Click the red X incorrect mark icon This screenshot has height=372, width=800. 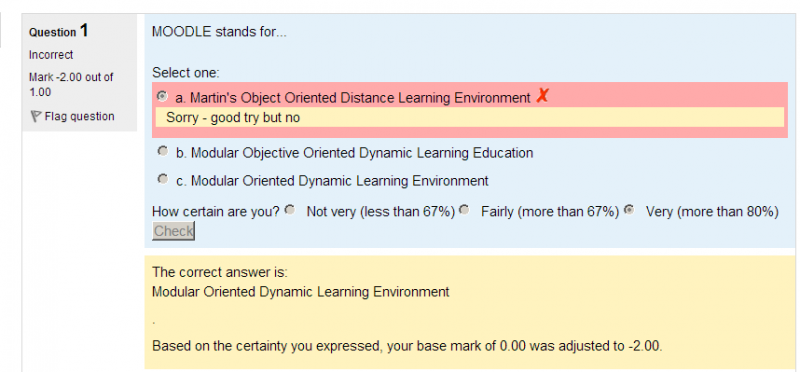tap(542, 95)
